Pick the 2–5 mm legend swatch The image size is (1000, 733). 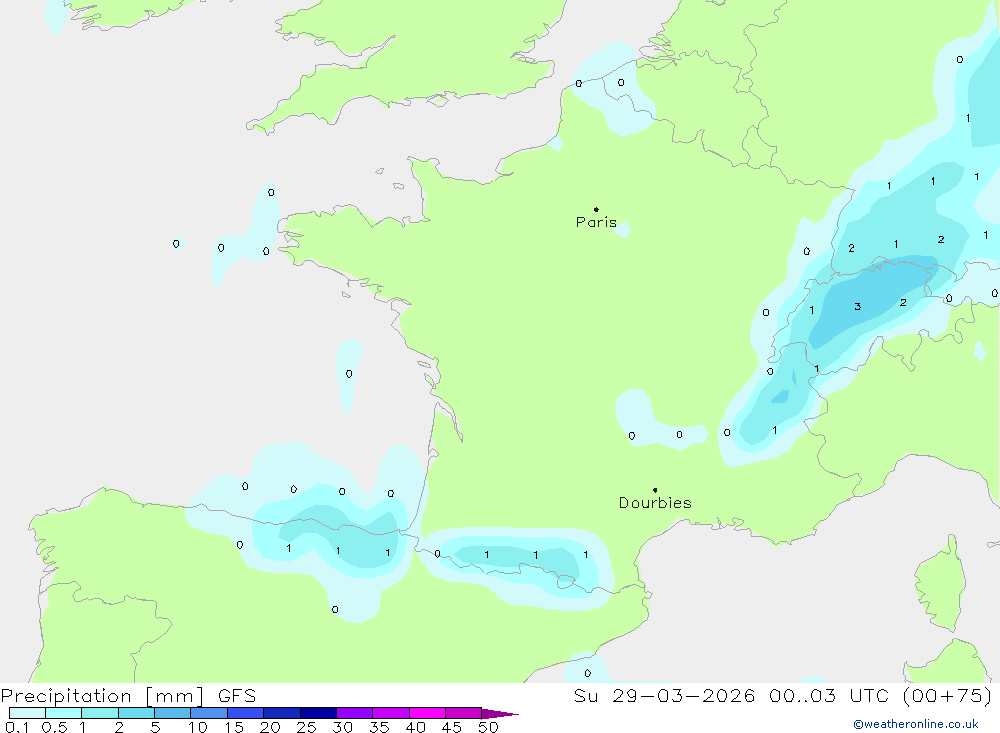coord(136,713)
